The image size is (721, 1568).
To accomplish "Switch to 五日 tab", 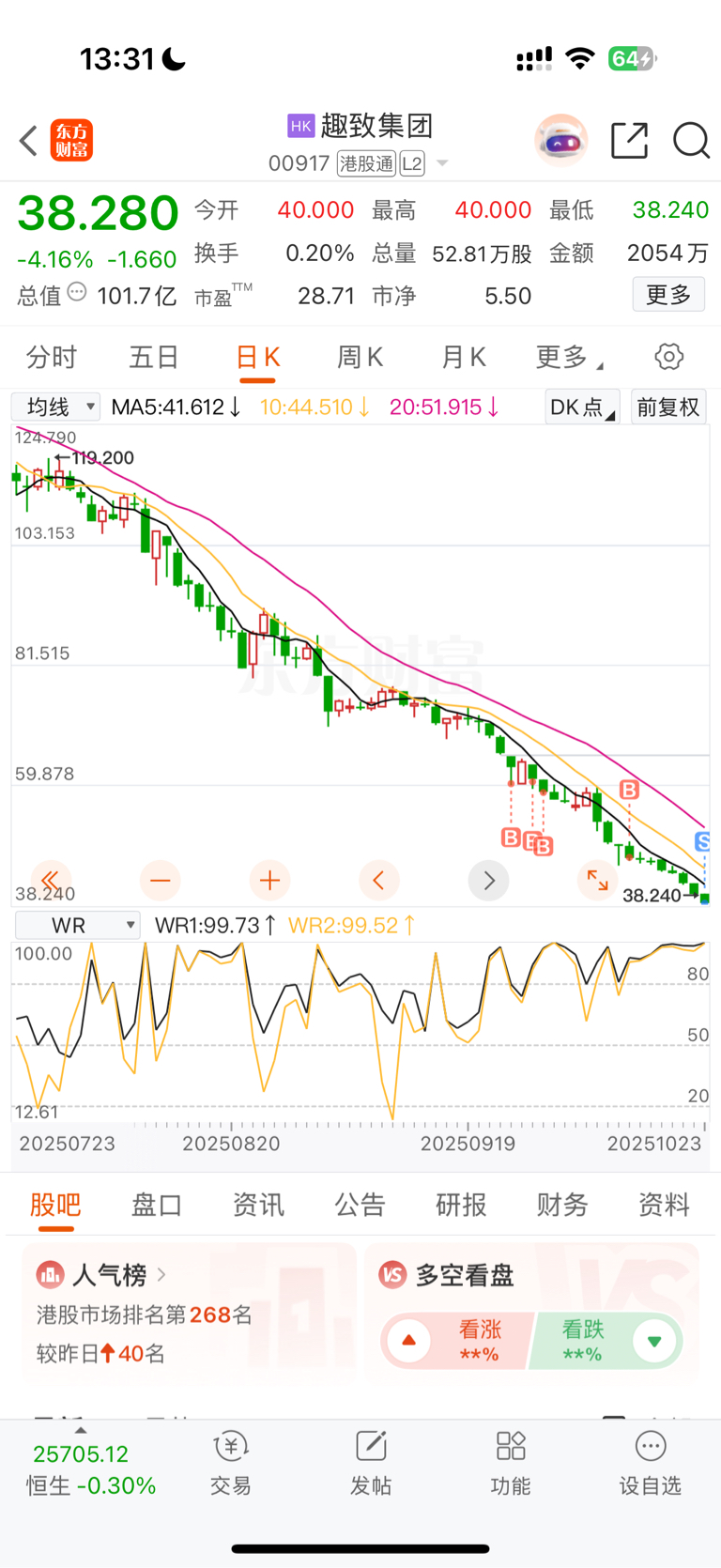I will (154, 358).
